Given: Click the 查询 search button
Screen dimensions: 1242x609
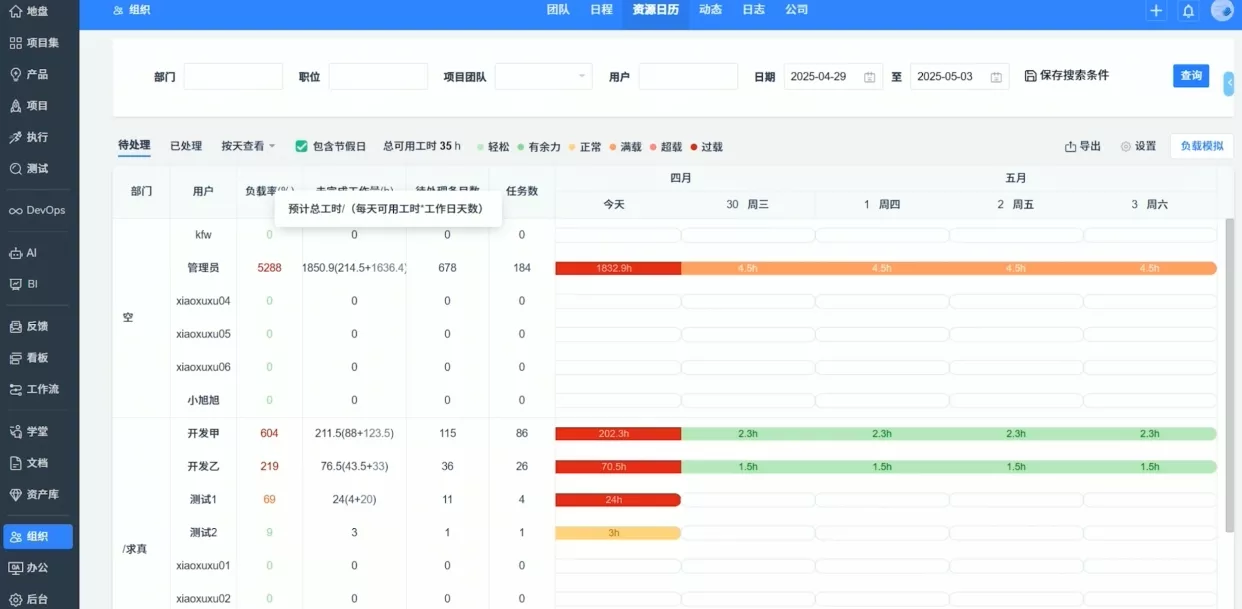Looking at the screenshot, I should coord(1190,75).
